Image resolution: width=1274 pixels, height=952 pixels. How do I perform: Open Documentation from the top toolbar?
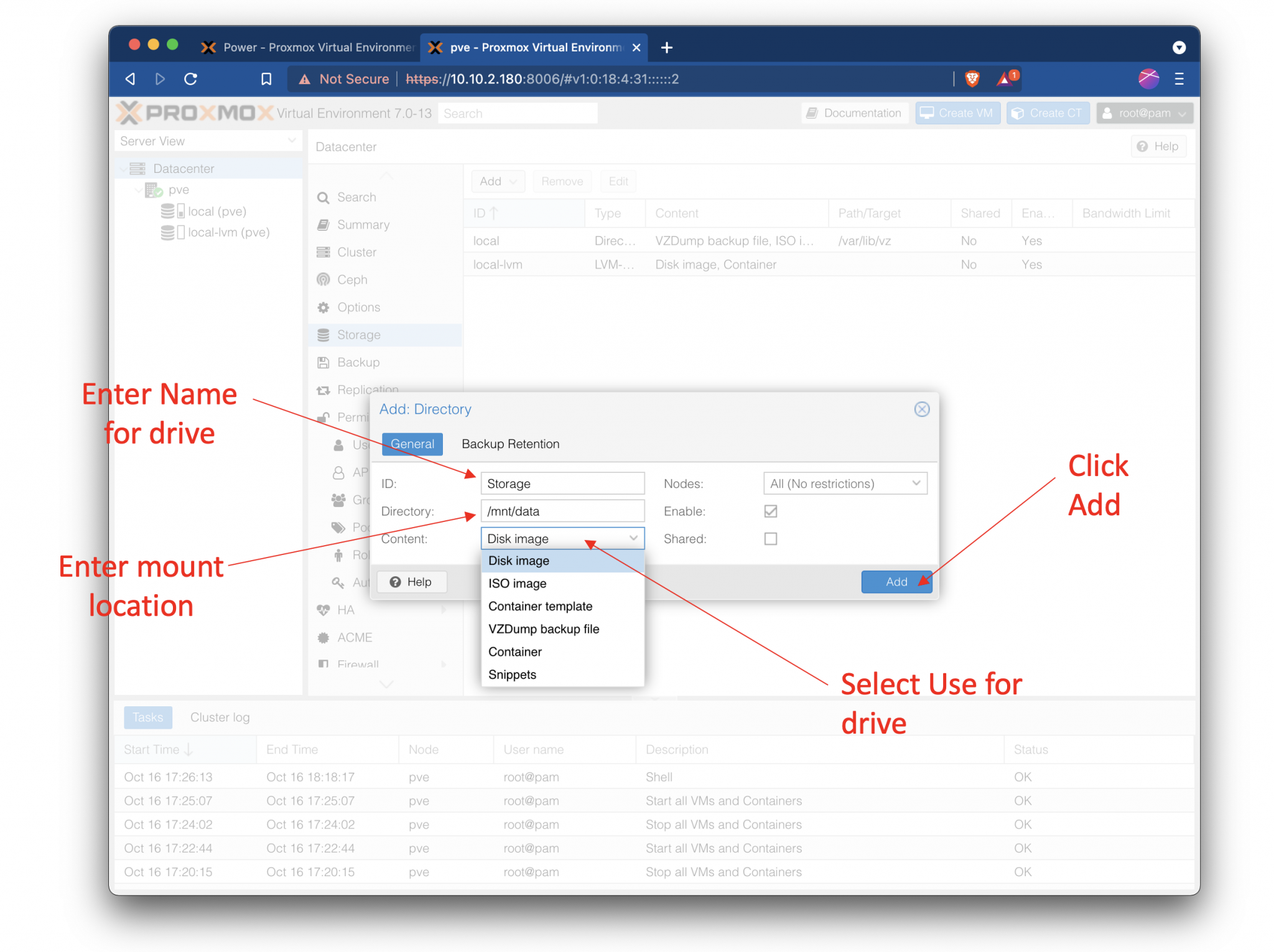(855, 113)
